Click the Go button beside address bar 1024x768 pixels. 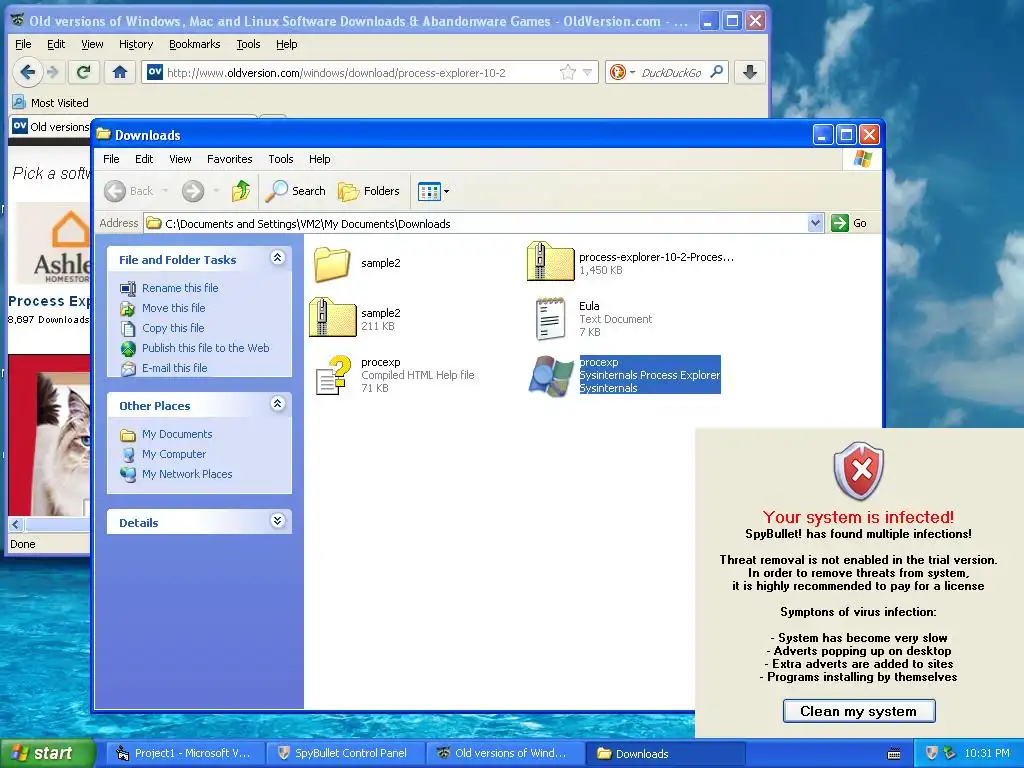(x=849, y=223)
